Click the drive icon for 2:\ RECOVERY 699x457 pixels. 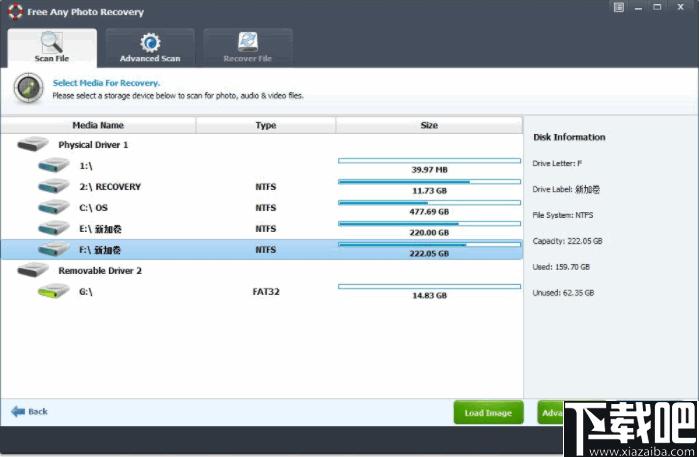click(53, 186)
